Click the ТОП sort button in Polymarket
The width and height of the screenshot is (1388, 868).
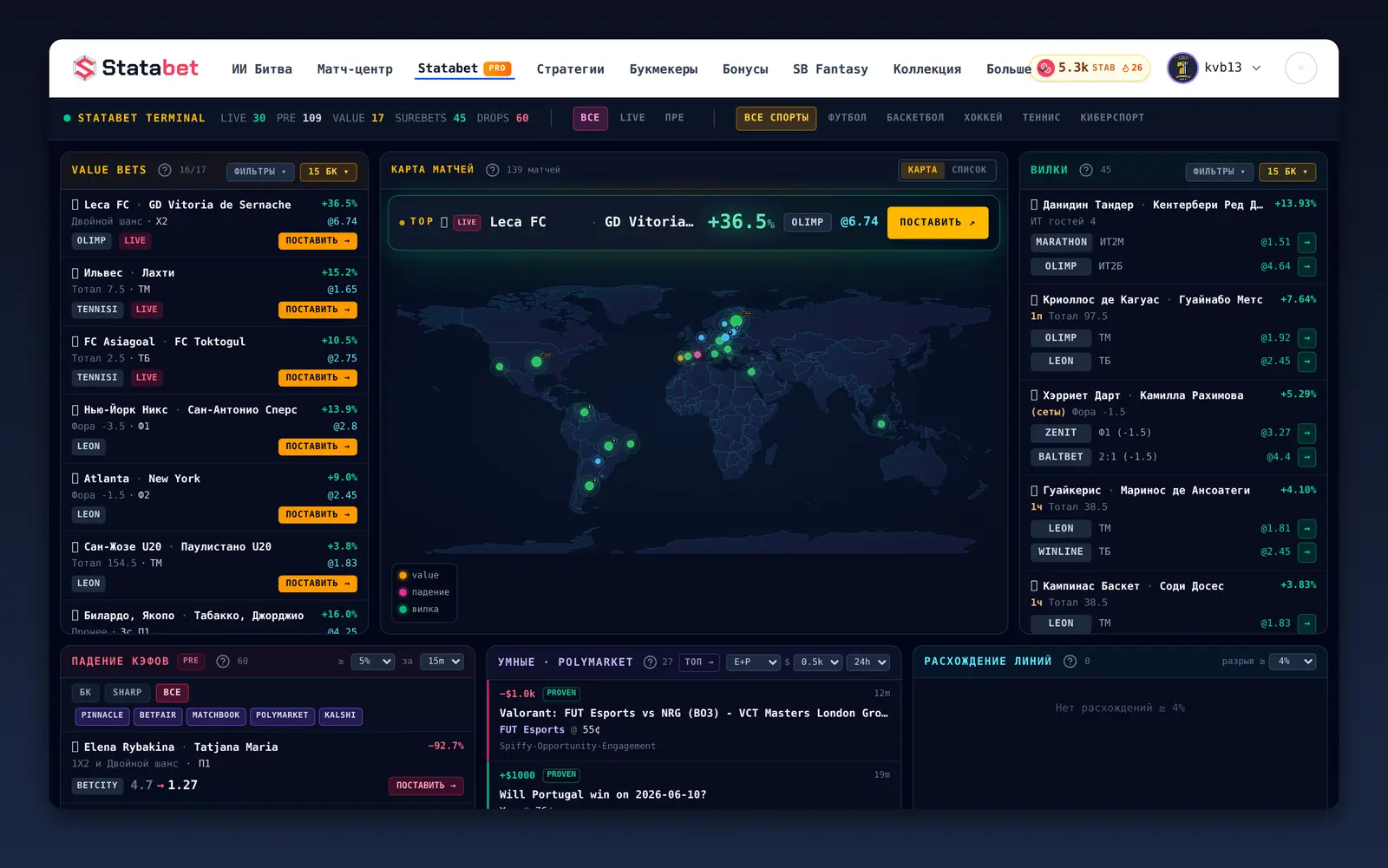click(699, 662)
